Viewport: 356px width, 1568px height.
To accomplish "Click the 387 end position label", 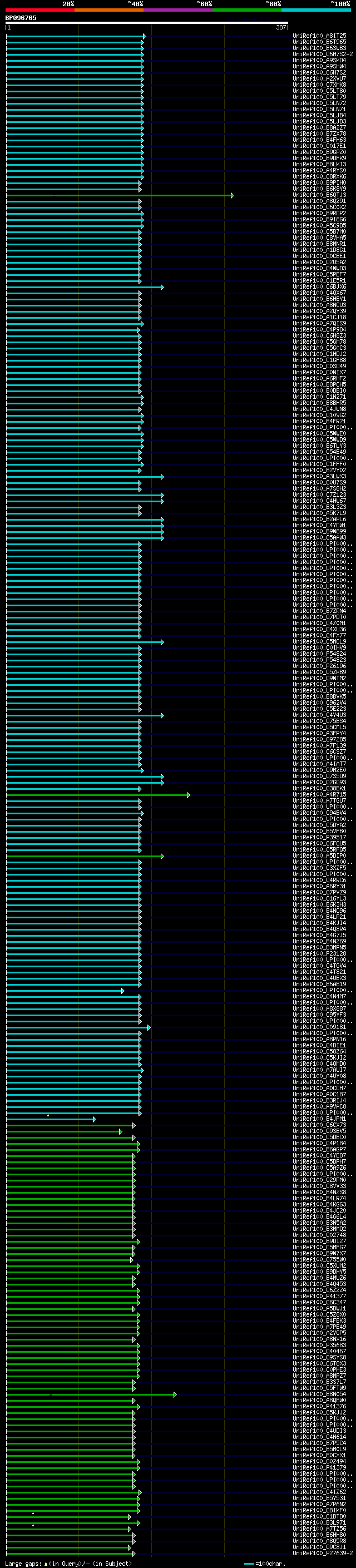I will click(x=281, y=27).
